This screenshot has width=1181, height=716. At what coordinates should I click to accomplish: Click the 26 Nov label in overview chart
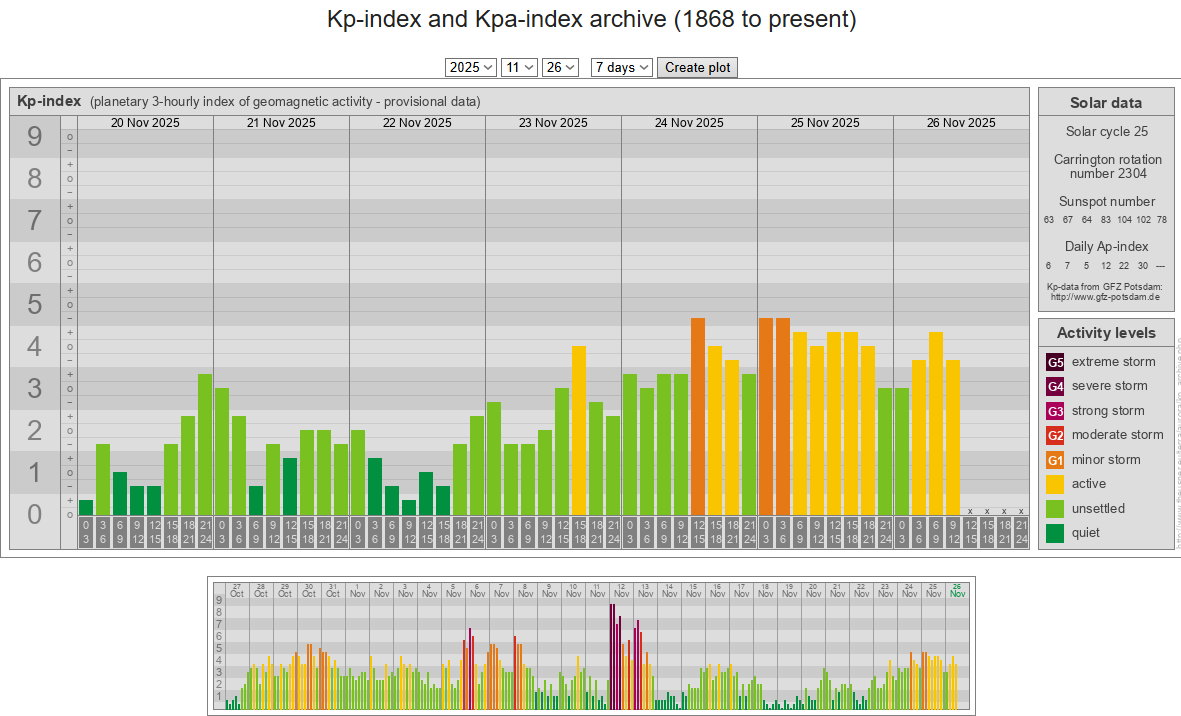pos(957,590)
